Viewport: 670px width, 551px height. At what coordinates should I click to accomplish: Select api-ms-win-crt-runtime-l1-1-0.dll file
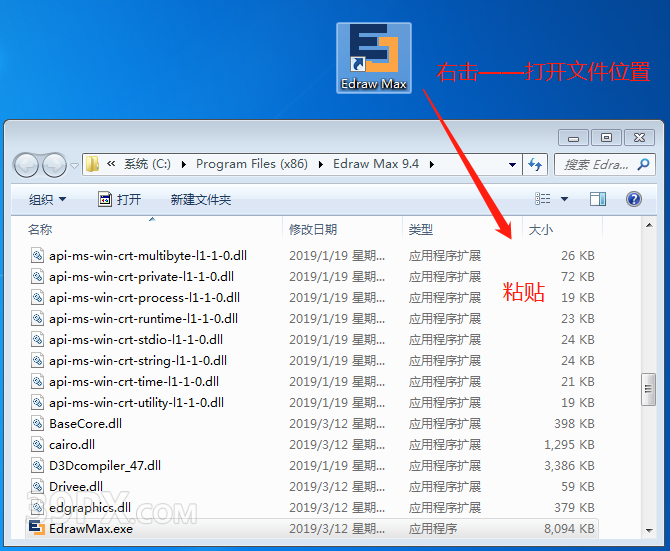coord(143,319)
